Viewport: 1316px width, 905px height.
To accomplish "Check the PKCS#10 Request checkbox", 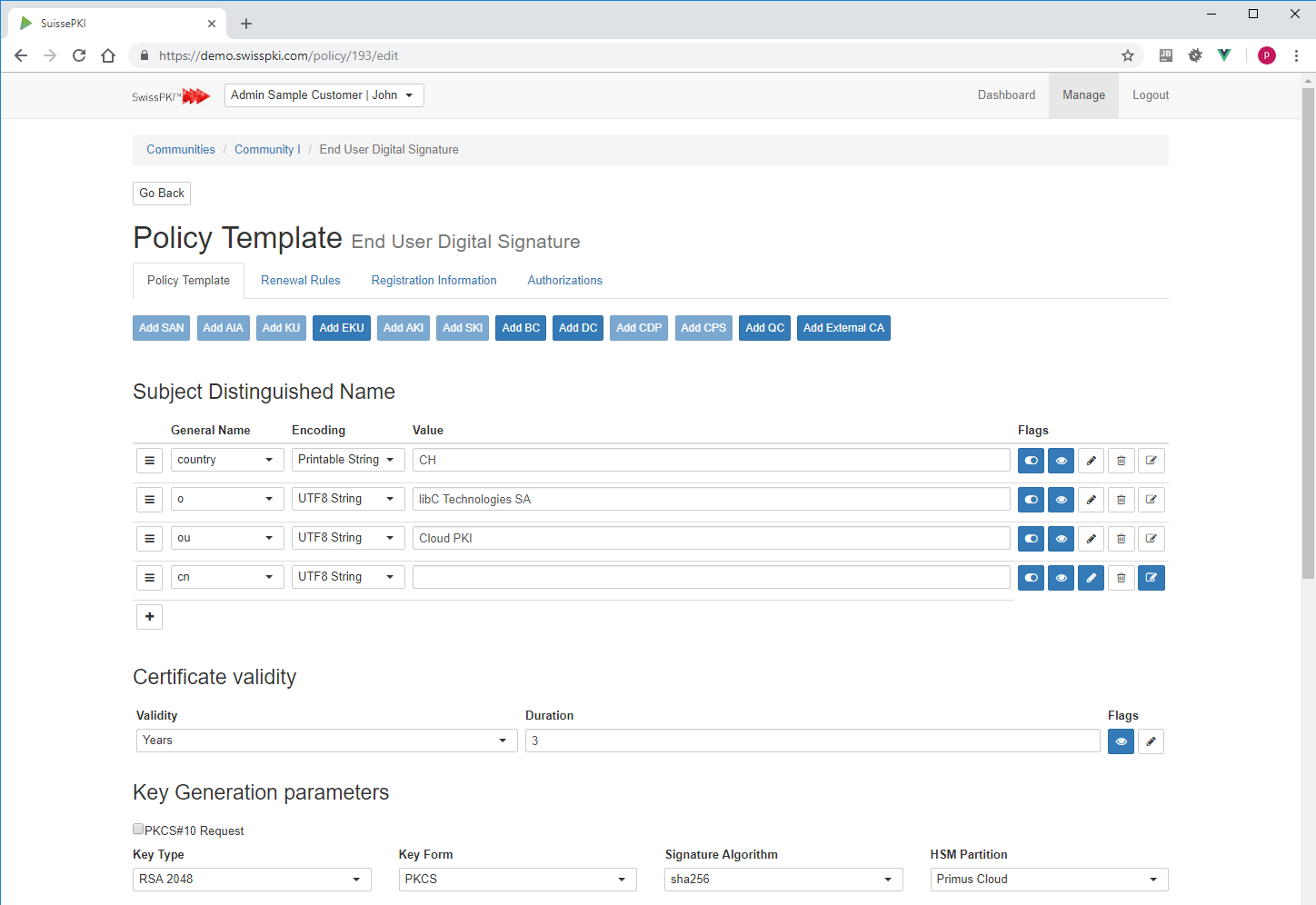I will pyautogui.click(x=138, y=829).
